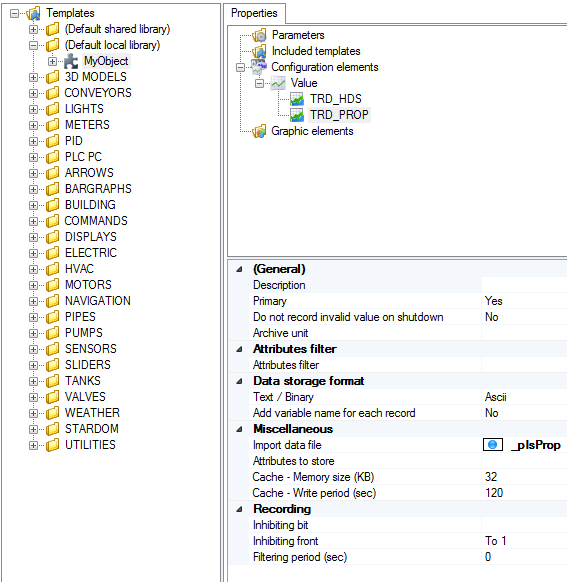Click the Templates root folder icon
This screenshot has width=567, height=582.
pyautogui.click(x=33, y=14)
